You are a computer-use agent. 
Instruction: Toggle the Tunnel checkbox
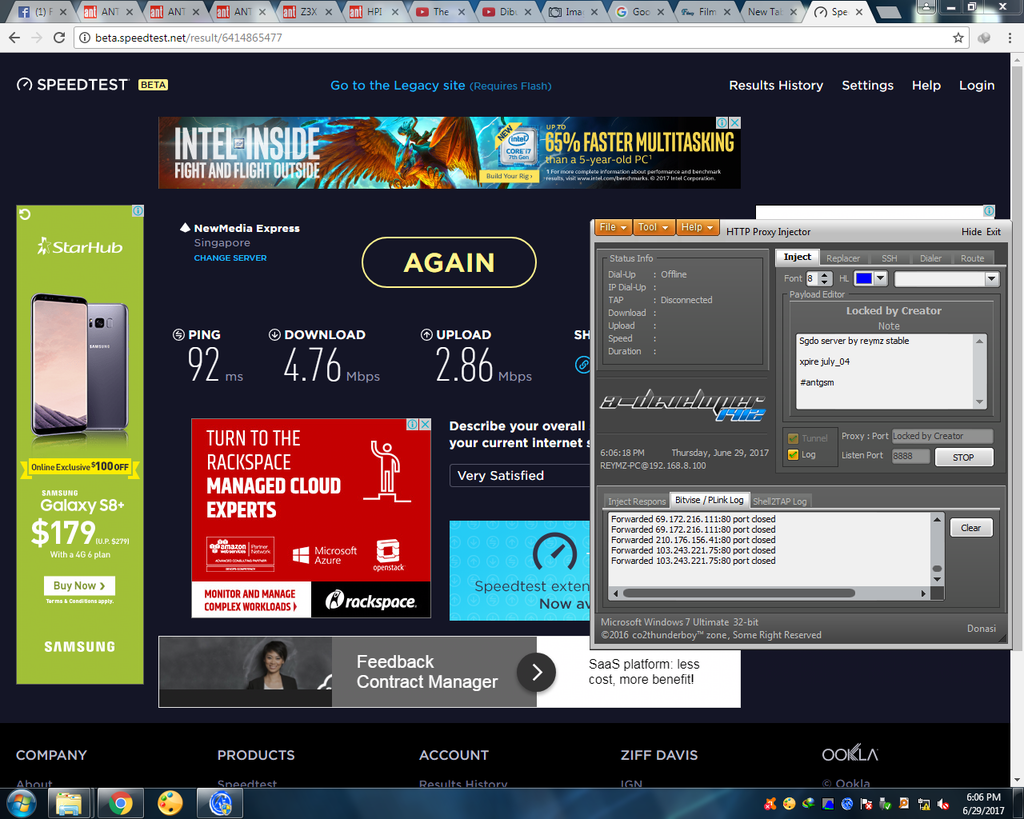[x=793, y=438]
